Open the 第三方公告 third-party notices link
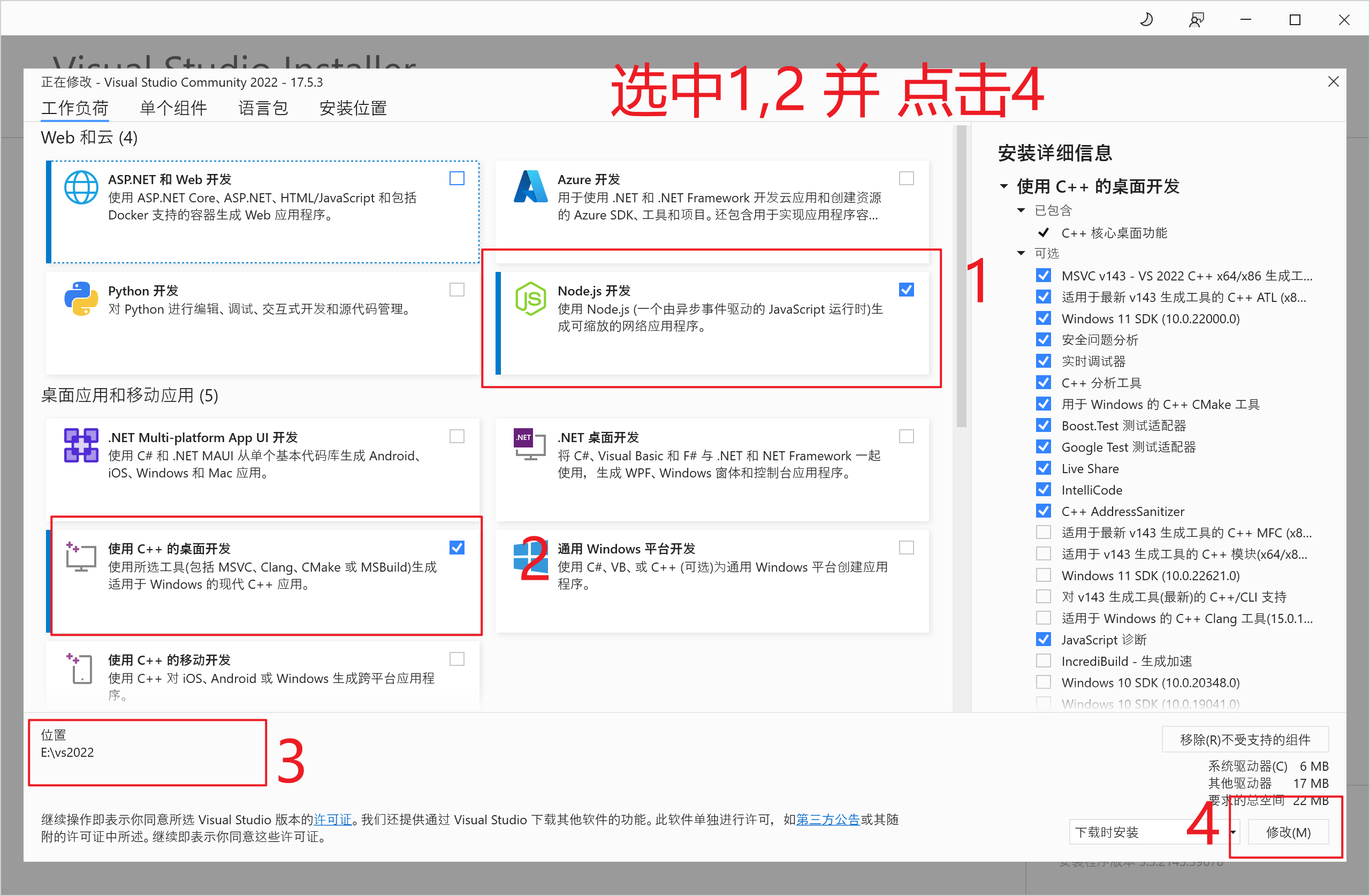 click(828, 819)
